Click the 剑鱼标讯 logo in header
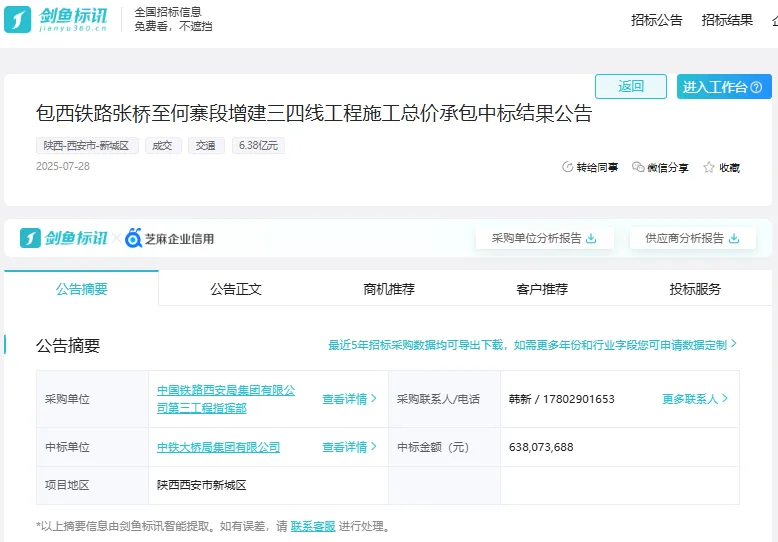 pos(62,19)
